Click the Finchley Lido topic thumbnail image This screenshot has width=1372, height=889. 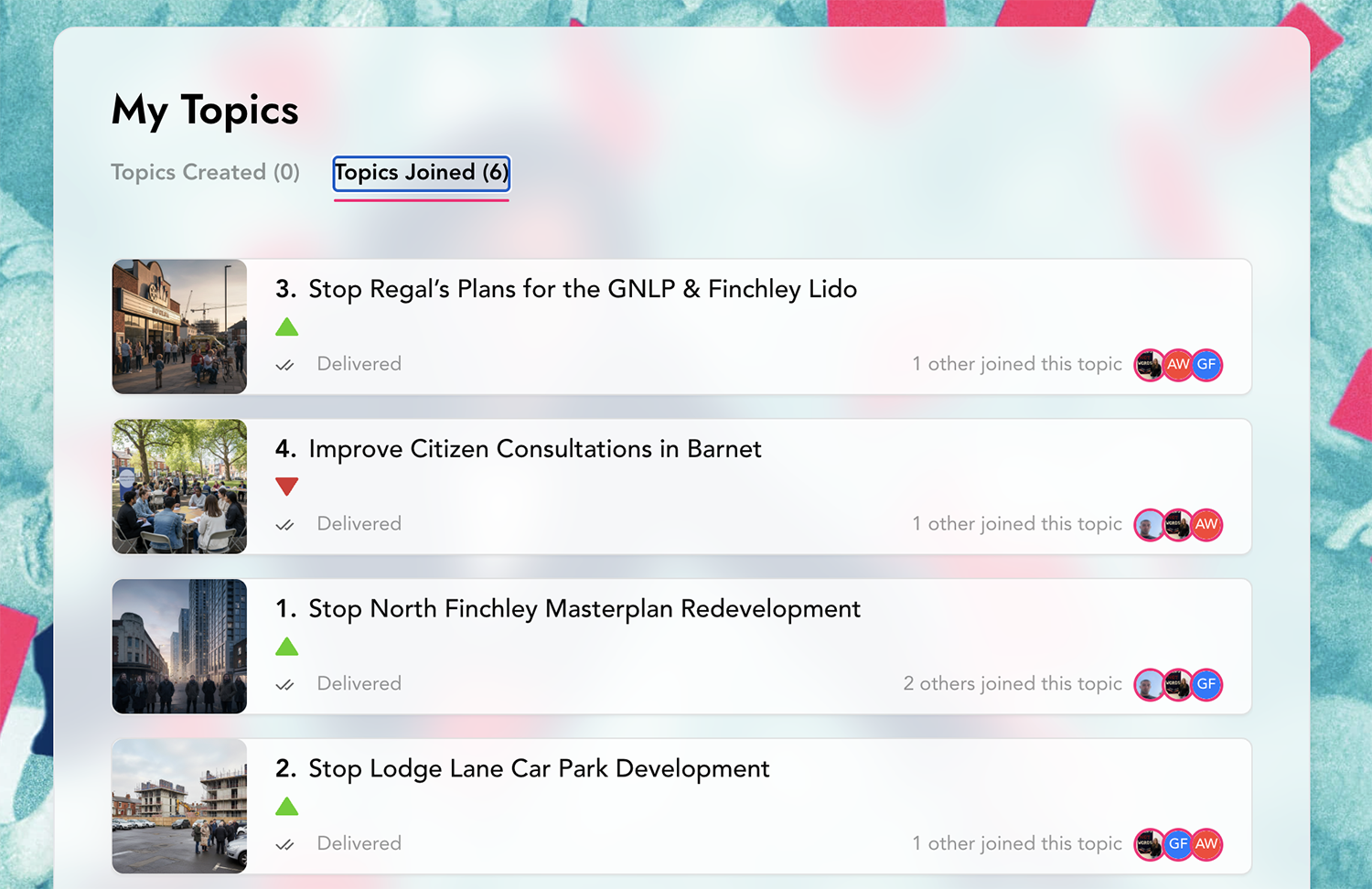(179, 327)
